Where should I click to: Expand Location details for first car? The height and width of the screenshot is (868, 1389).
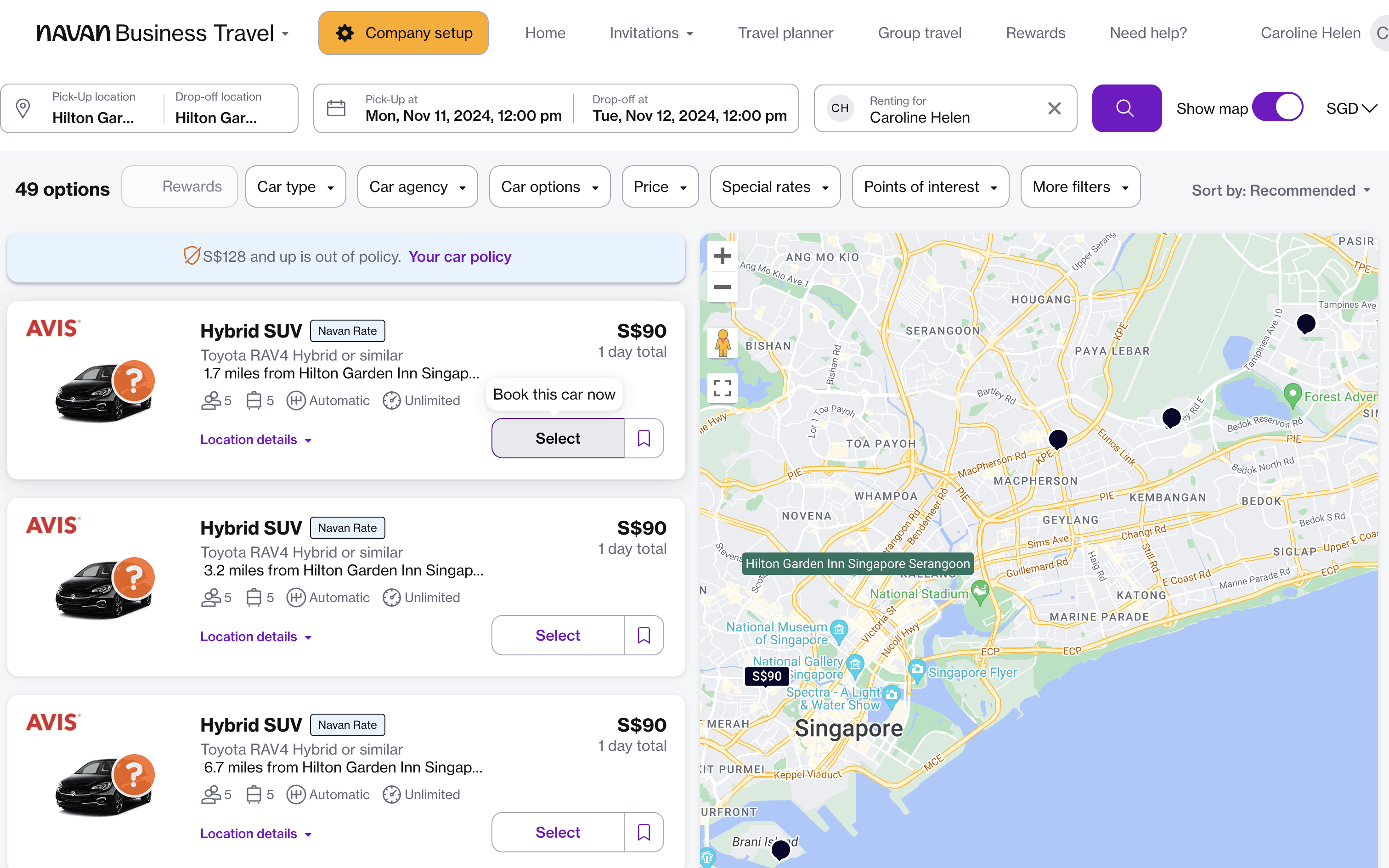pyautogui.click(x=255, y=440)
